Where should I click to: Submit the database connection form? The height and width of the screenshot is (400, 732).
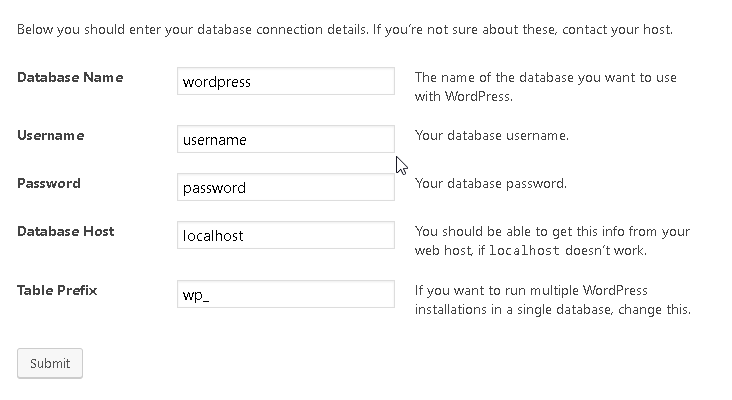click(x=50, y=363)
